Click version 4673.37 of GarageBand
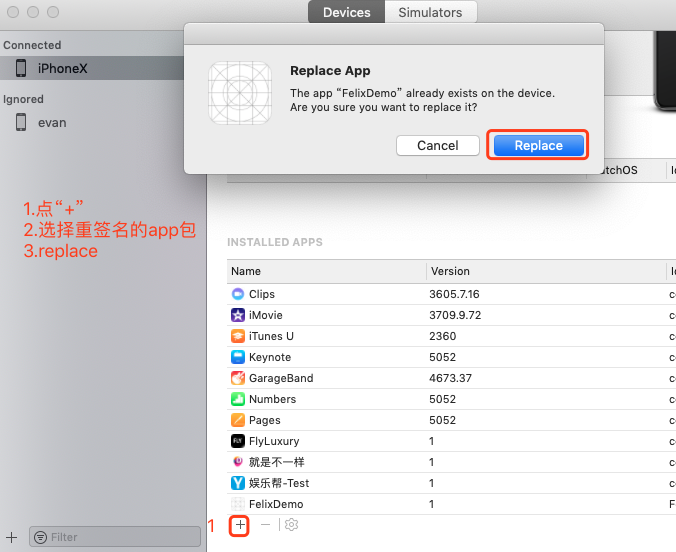Image resolution: width=676 pixels, height=552 pixels. [450, 378]
